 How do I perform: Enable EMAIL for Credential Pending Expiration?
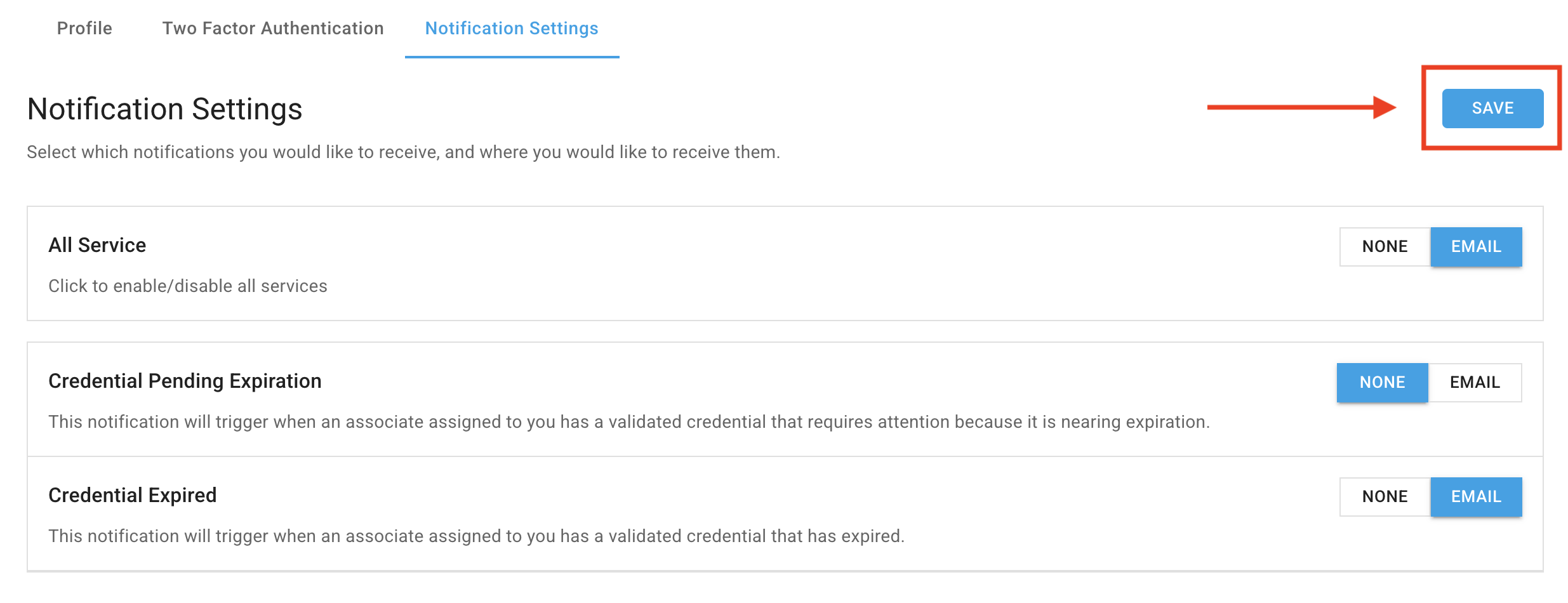tap(1475, 382)
